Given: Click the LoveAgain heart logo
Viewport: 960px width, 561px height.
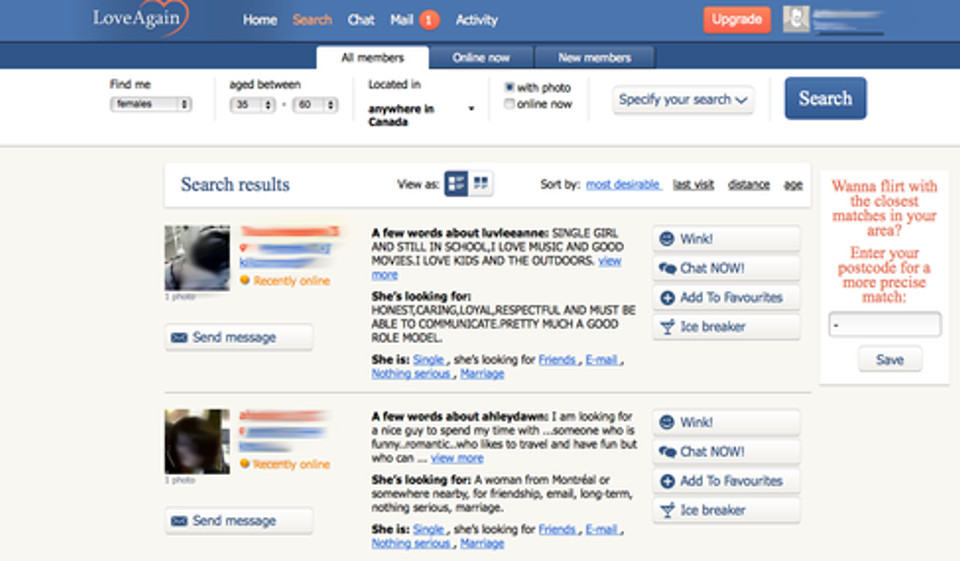Looking at the screenshot, I should tap(139, 19).
